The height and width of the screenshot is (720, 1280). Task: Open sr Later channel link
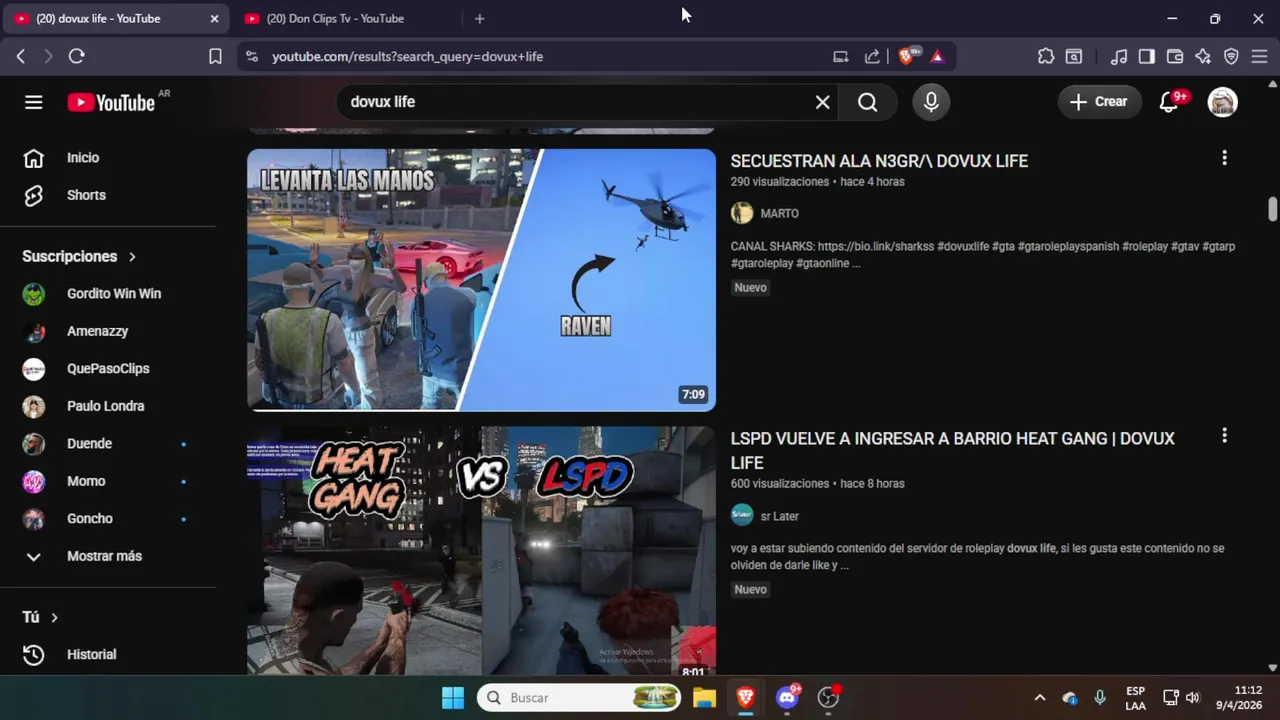pyautogui.click(x=779, y=516)
